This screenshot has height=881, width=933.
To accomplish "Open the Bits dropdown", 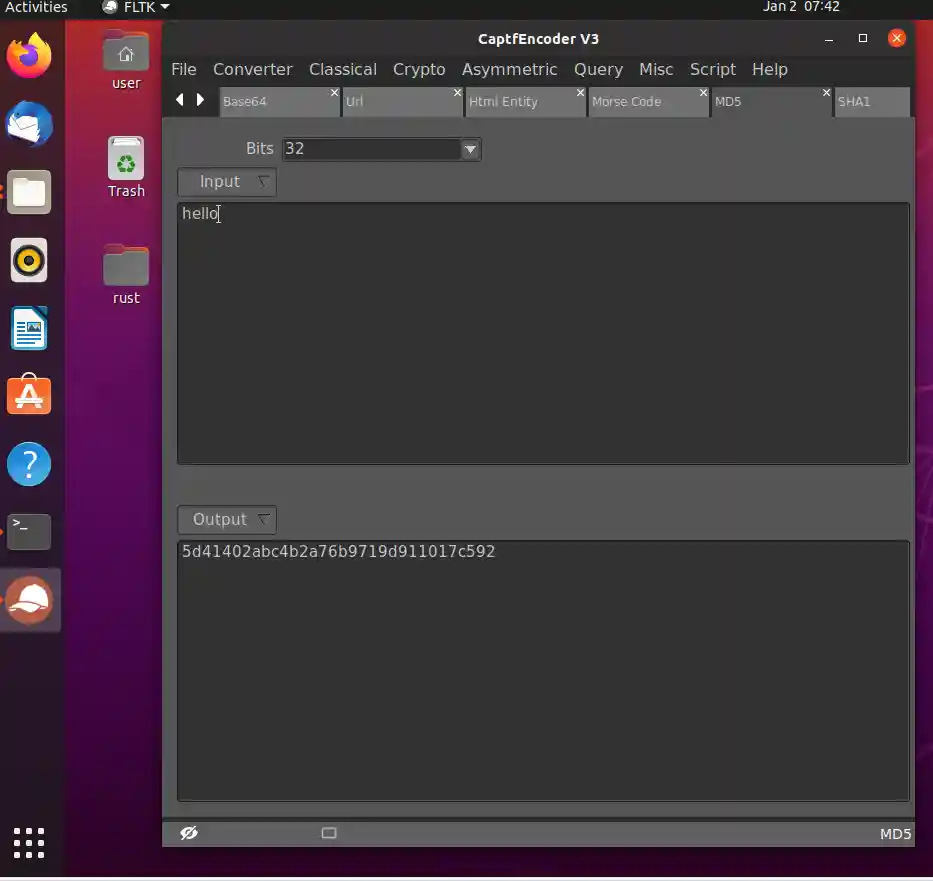I will coord(470,149).
